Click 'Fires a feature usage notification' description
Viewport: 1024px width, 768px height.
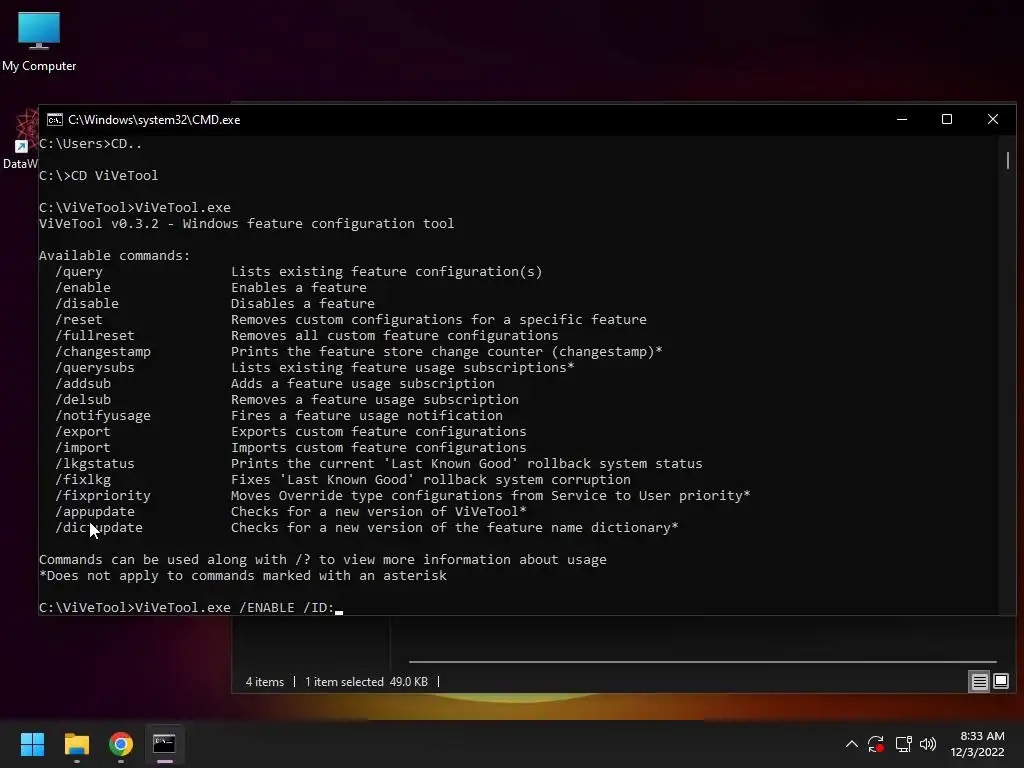[366, 416]
